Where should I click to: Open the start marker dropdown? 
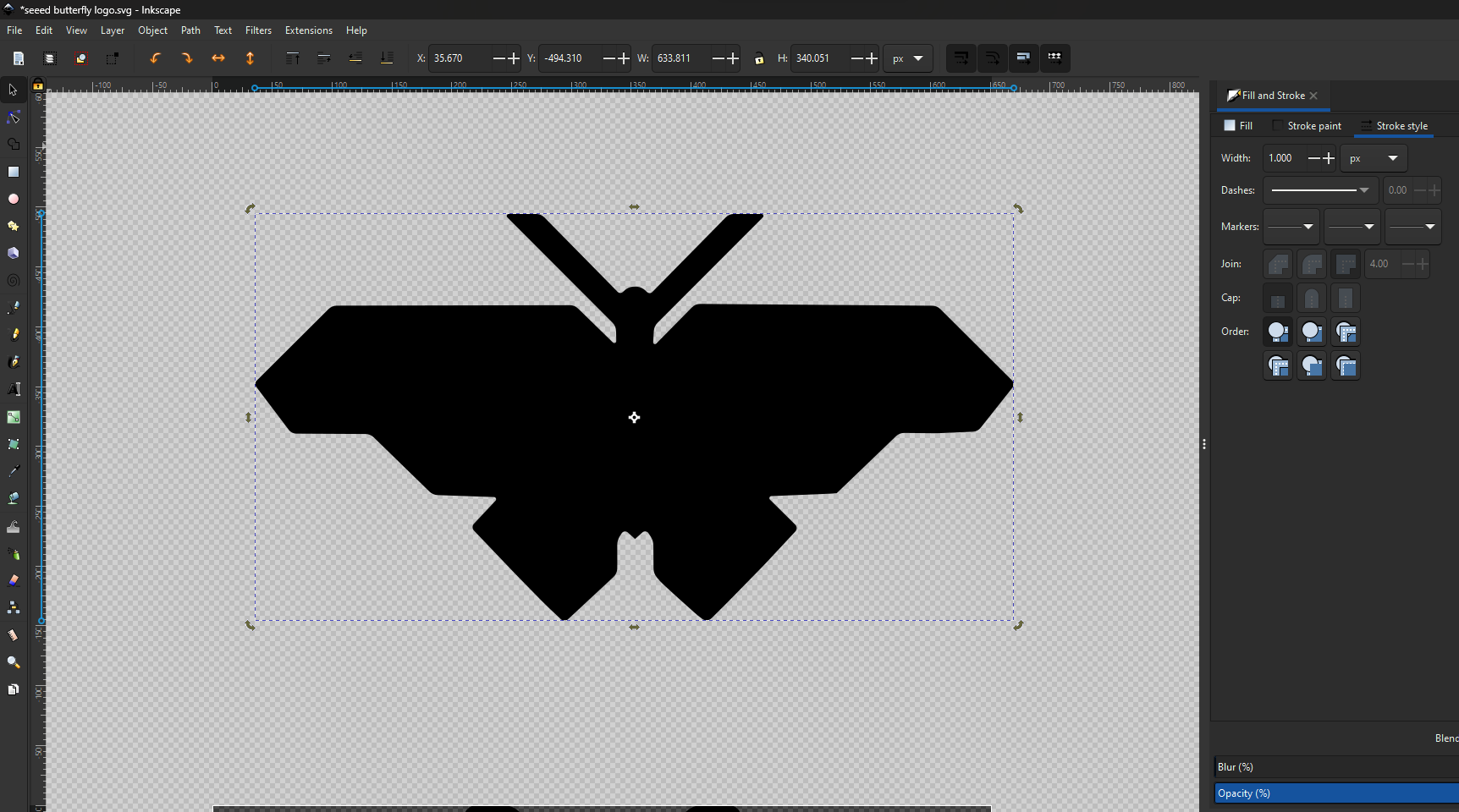[1291, 227]
